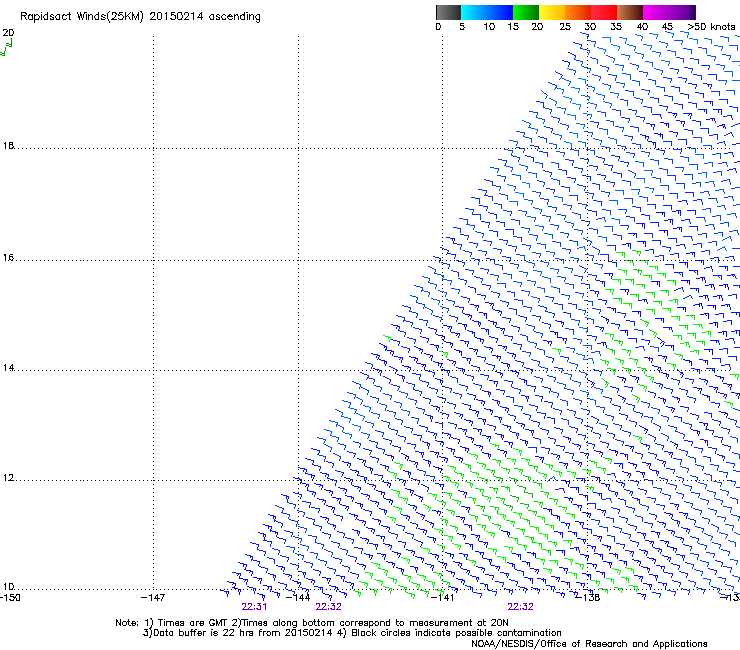The height and width of the screenshot is (650, 740).
Task: Click the purple time label '22:31'
Action: (254, 607)
